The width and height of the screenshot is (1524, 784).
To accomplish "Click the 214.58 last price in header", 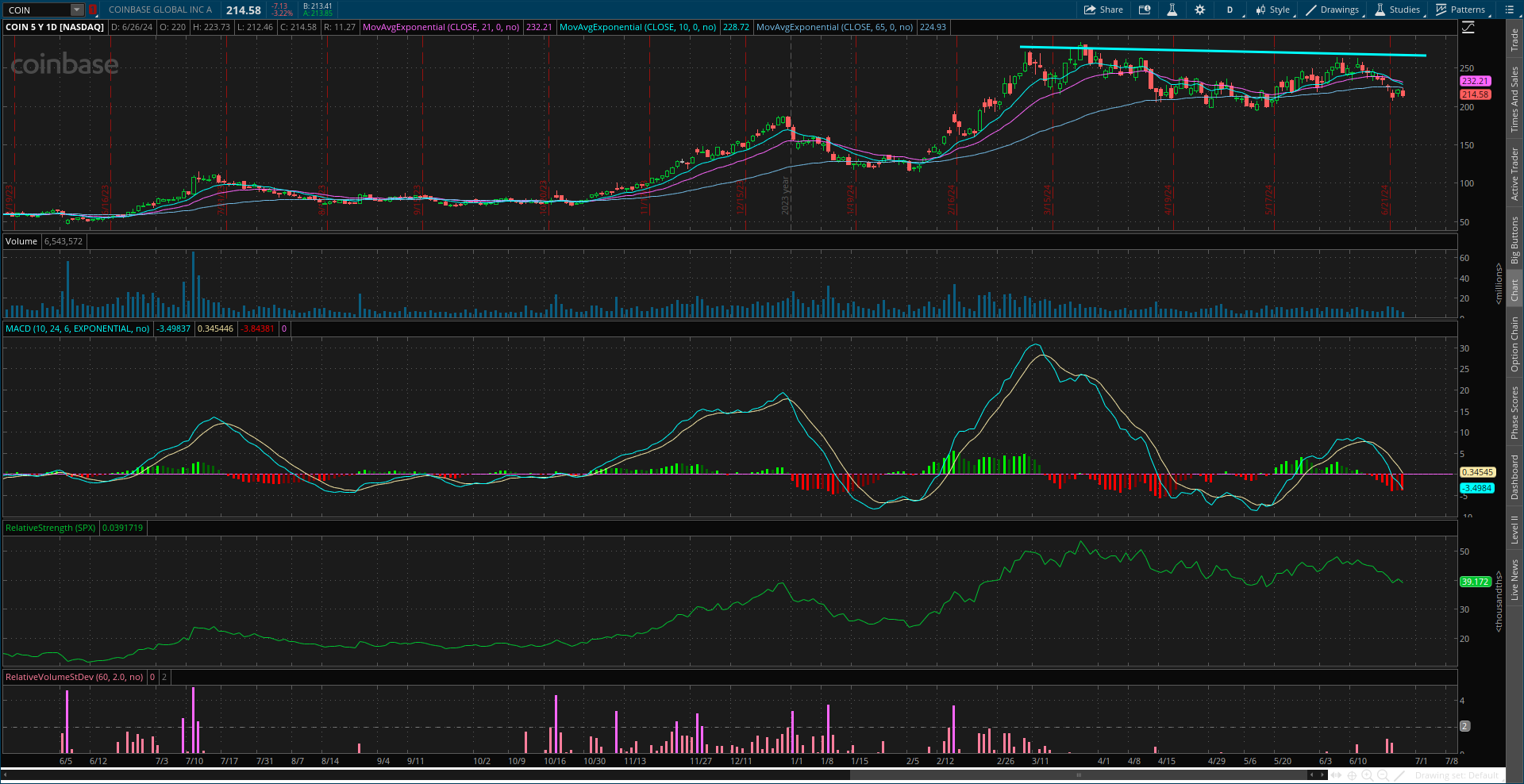I will [244, 10].
